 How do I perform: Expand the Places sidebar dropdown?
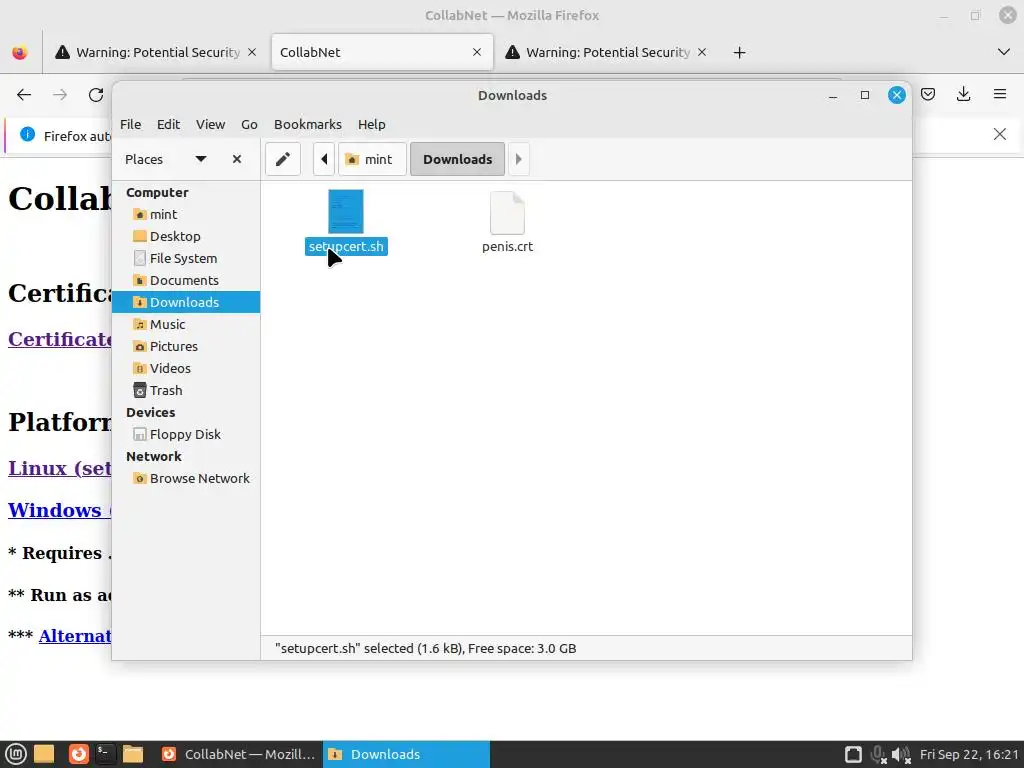(201, 159)
